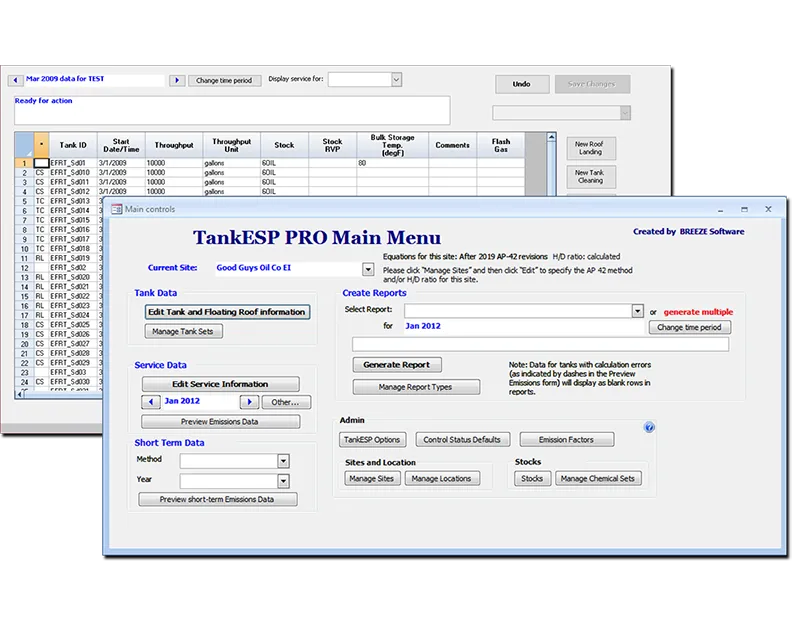
Task: Open the Current Site dropdown
Action: pyautogui.click(x=368, y=269)
